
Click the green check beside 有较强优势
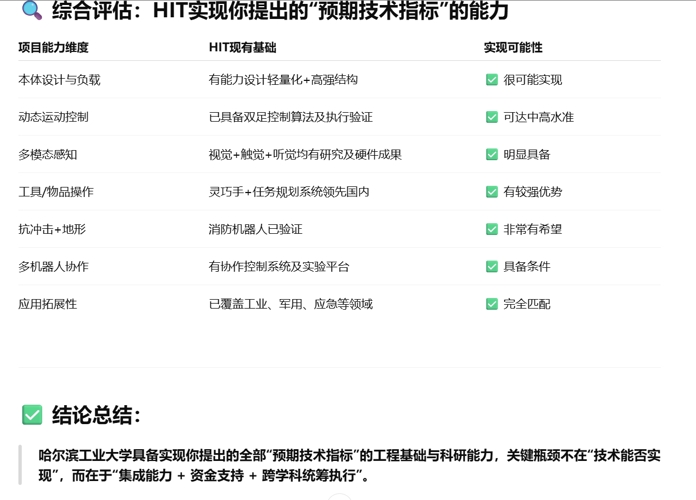click(x=492, y=192)
